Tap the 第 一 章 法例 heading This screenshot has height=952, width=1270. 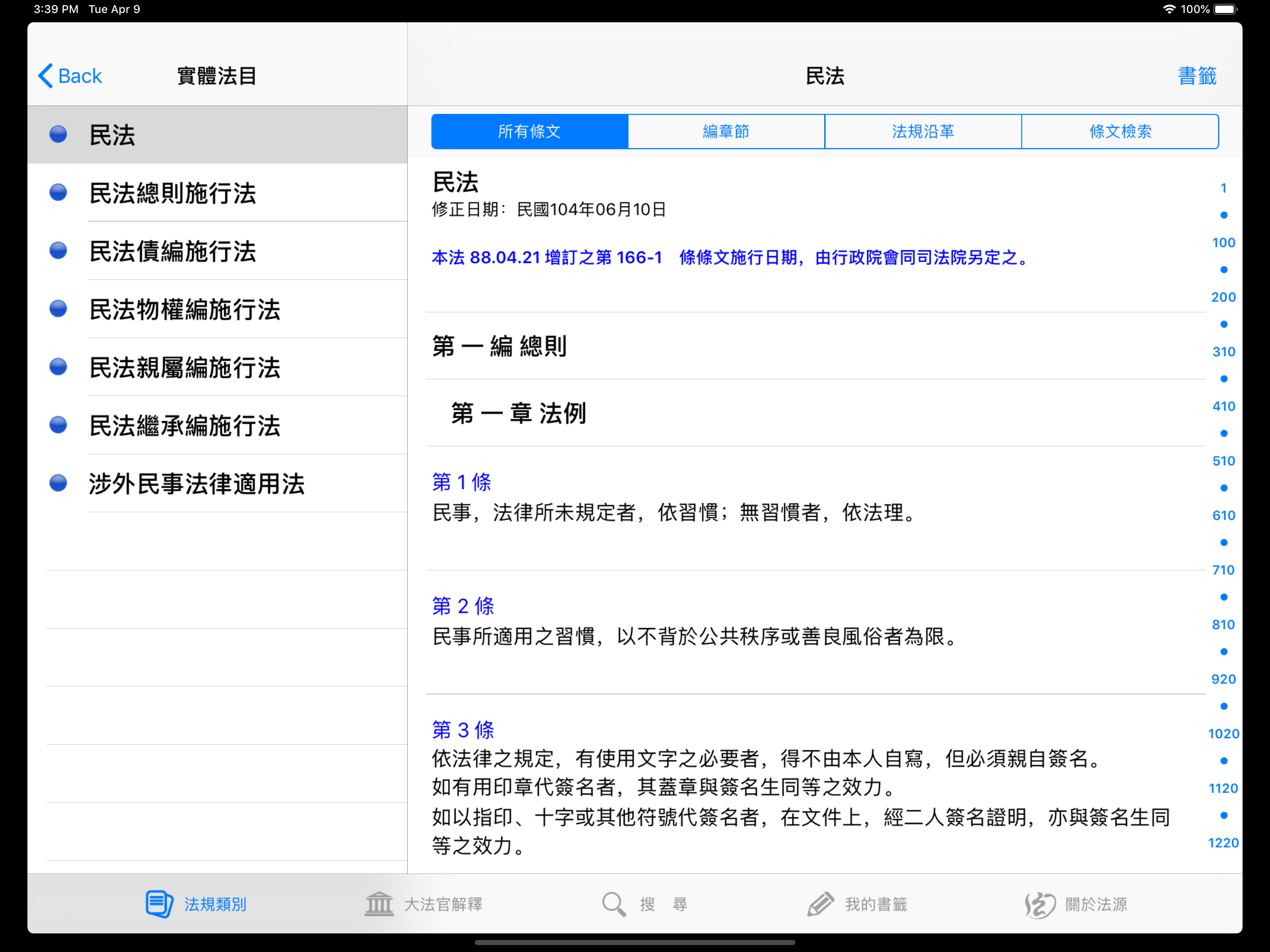518,413
